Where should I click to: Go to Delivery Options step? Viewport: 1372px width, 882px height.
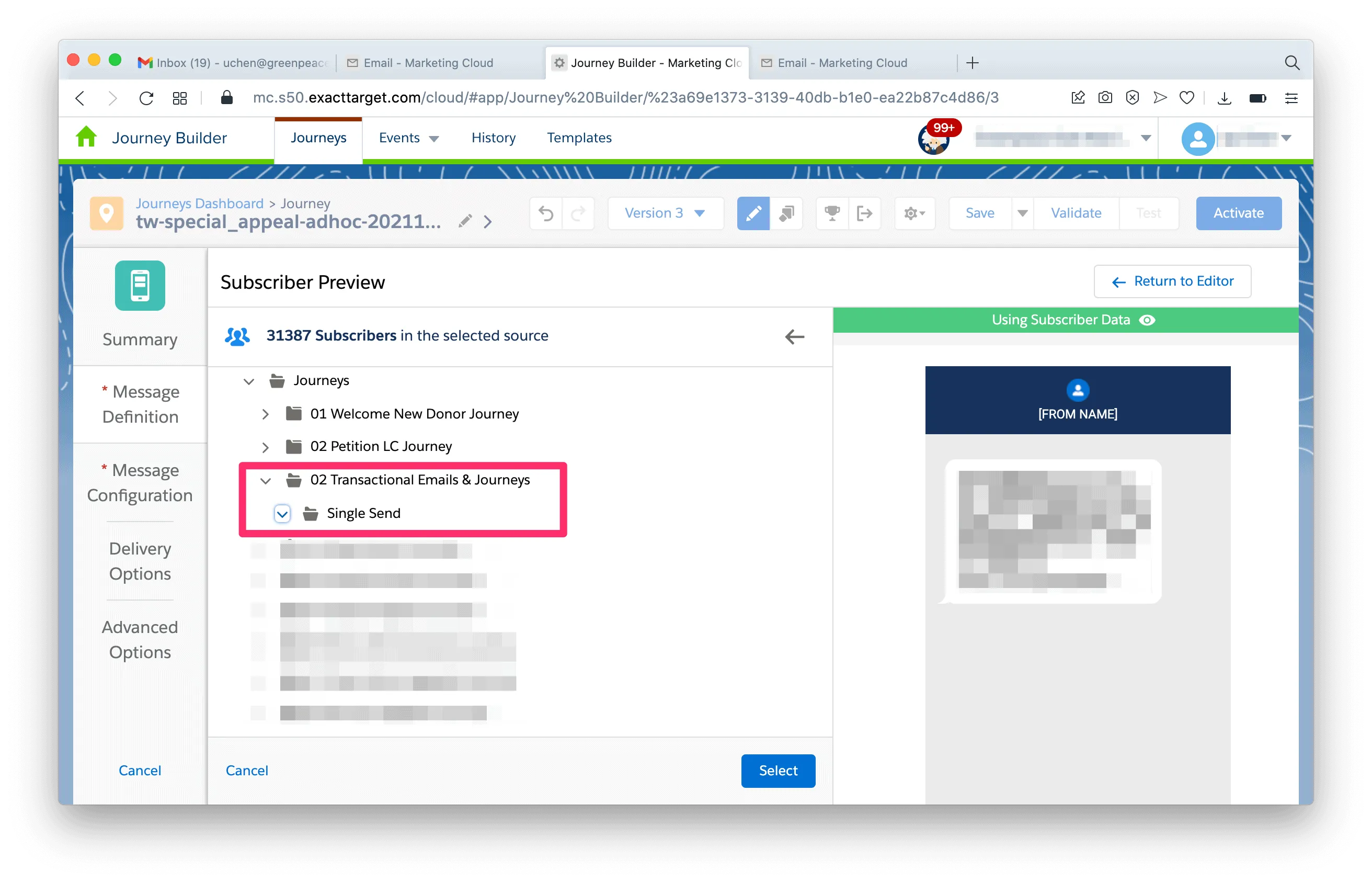(x=140, y=561)
